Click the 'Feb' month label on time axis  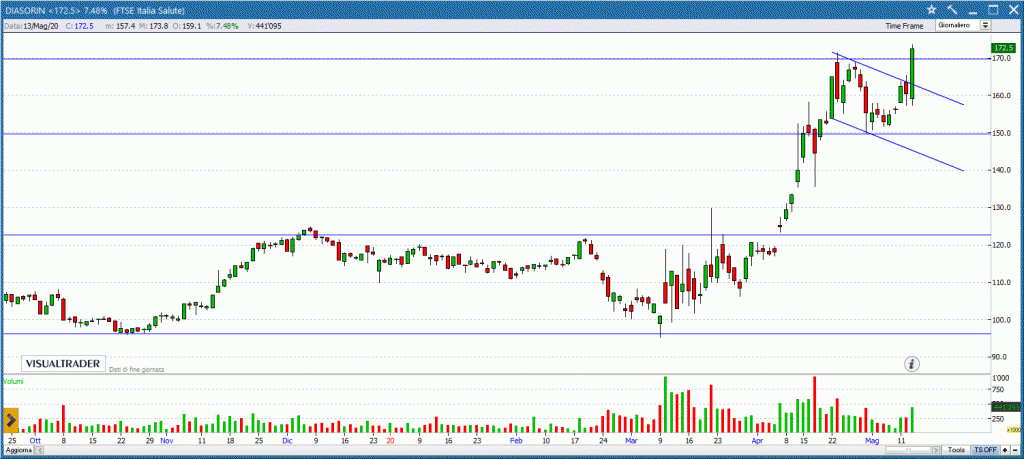point(516,441)
